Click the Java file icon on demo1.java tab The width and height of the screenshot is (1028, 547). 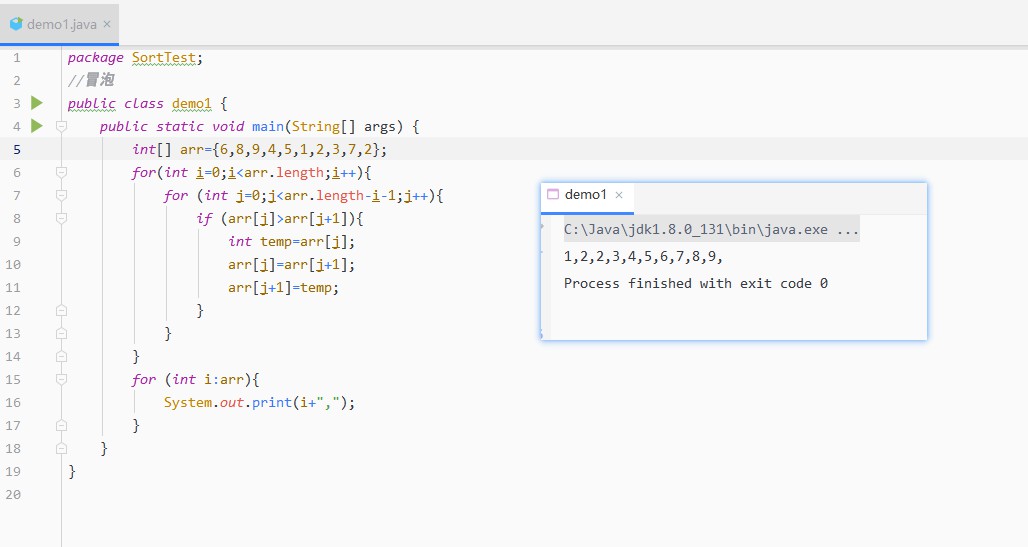16,24
